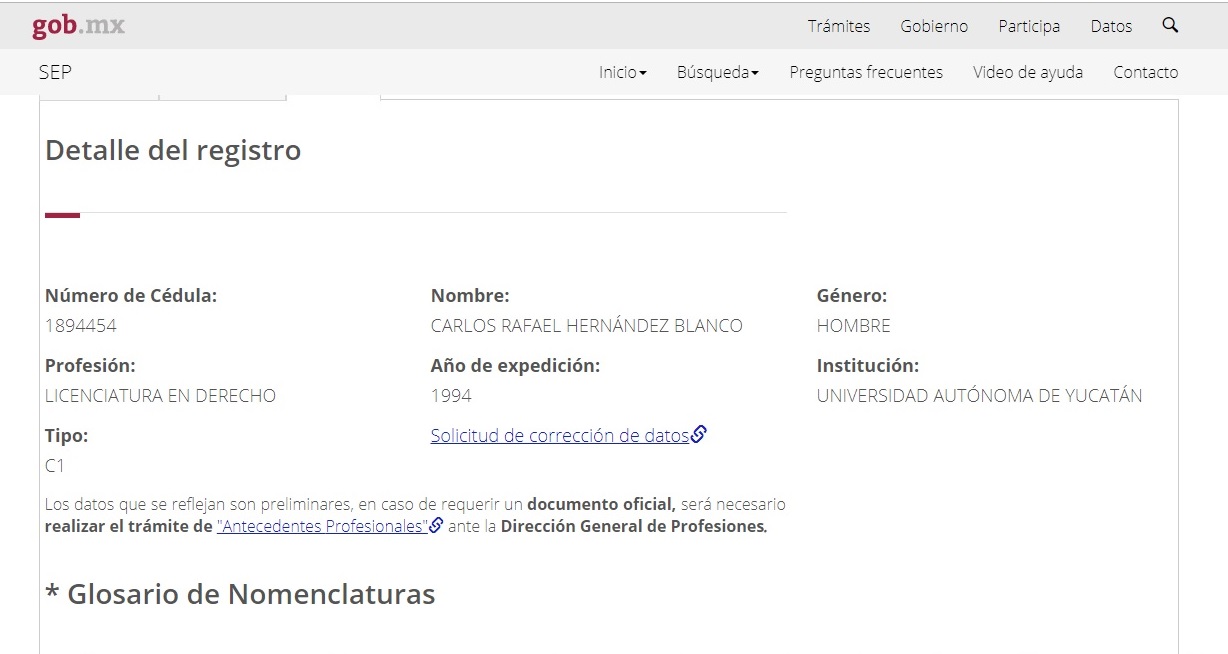This screenshot has width=1228, height=654.
Task: Open Solicitud de corrección de datos link
Action: point(559,436)
